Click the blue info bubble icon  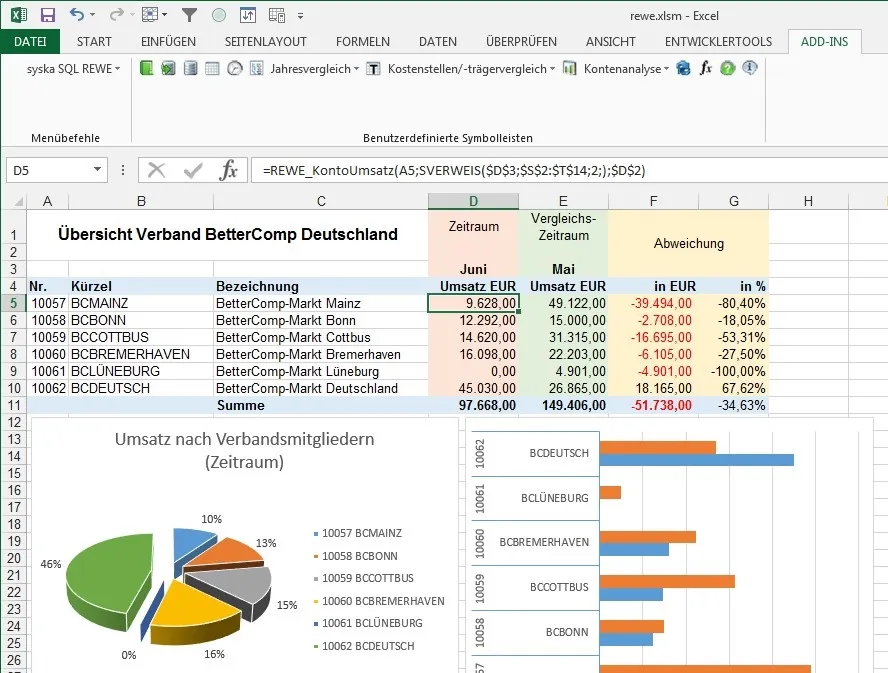pyautogui.click(x=750, y=68)
